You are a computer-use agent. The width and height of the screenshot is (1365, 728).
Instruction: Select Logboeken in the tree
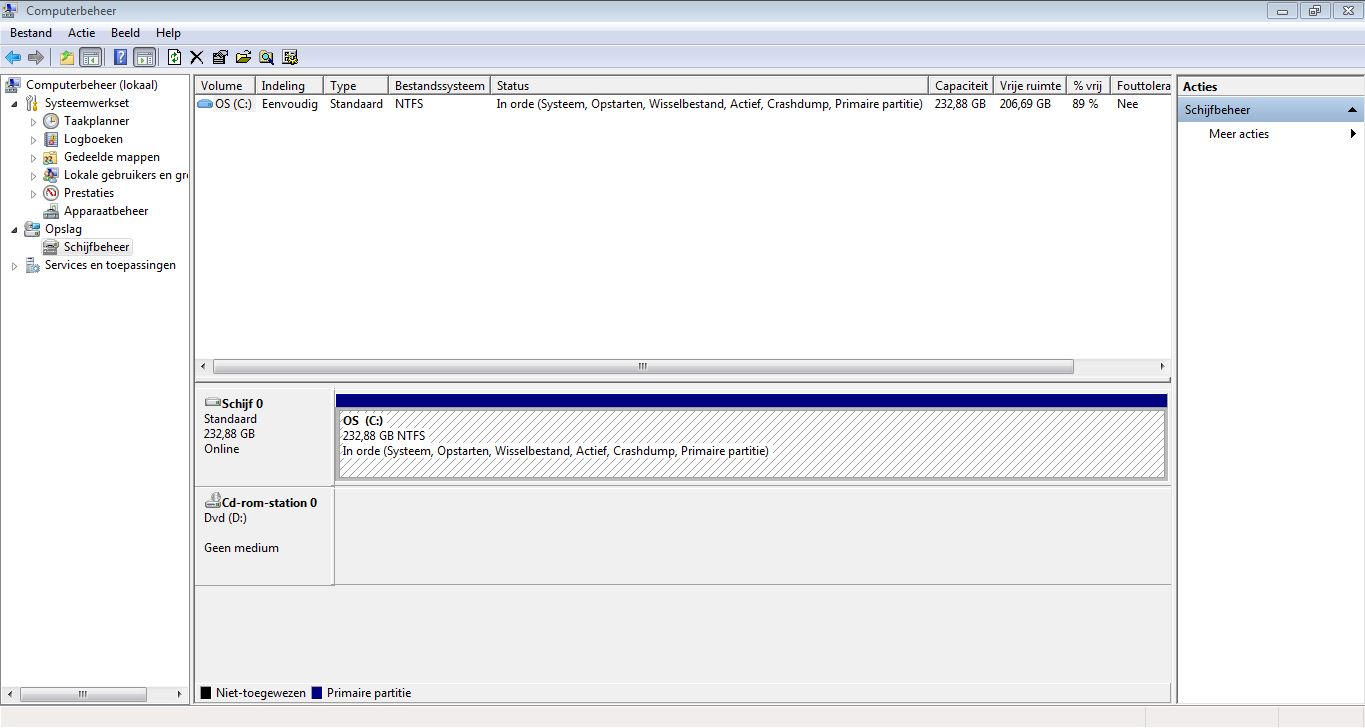point(93,139)
